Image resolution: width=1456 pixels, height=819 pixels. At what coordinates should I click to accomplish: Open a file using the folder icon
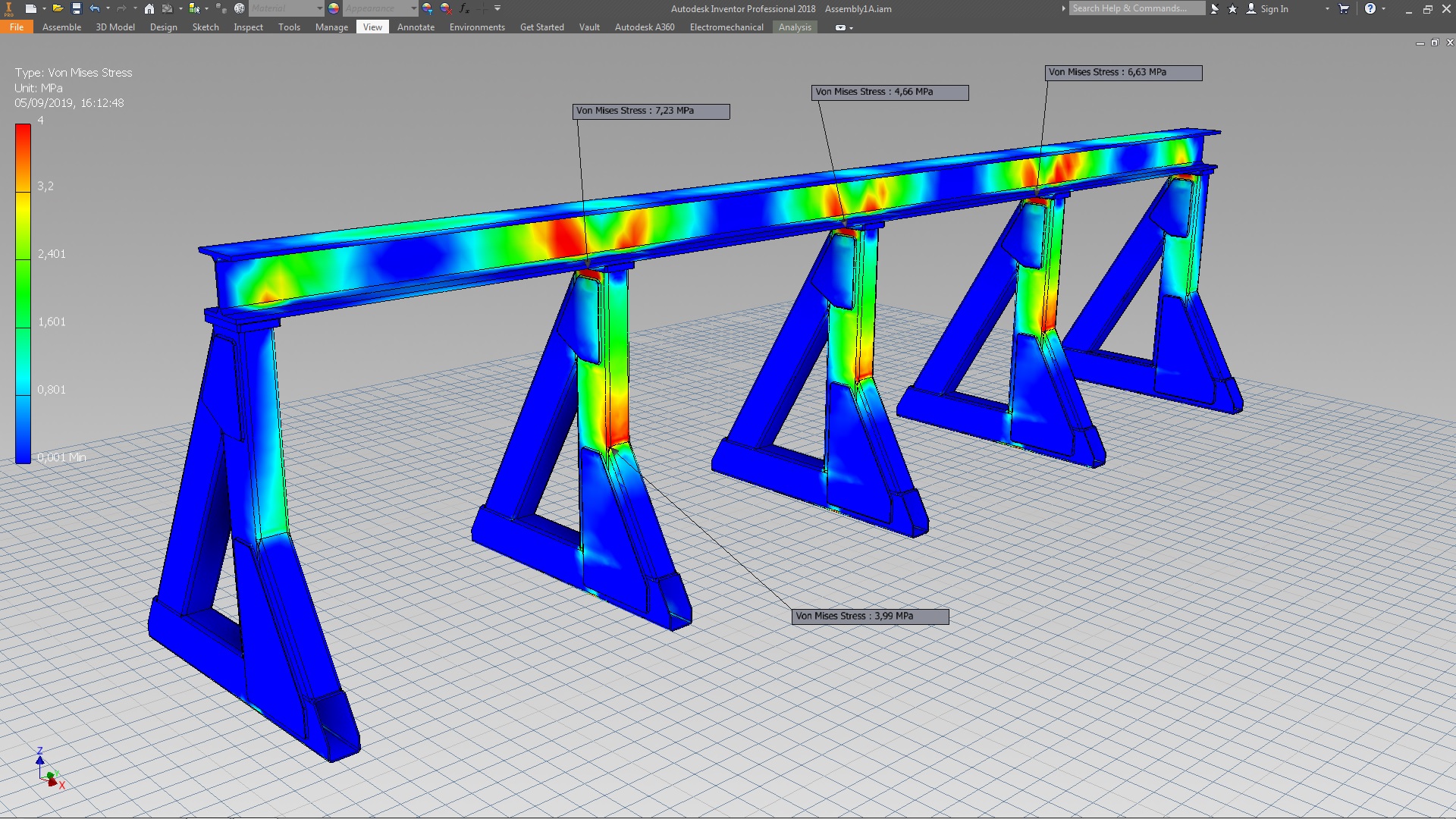tap(58, 8)
